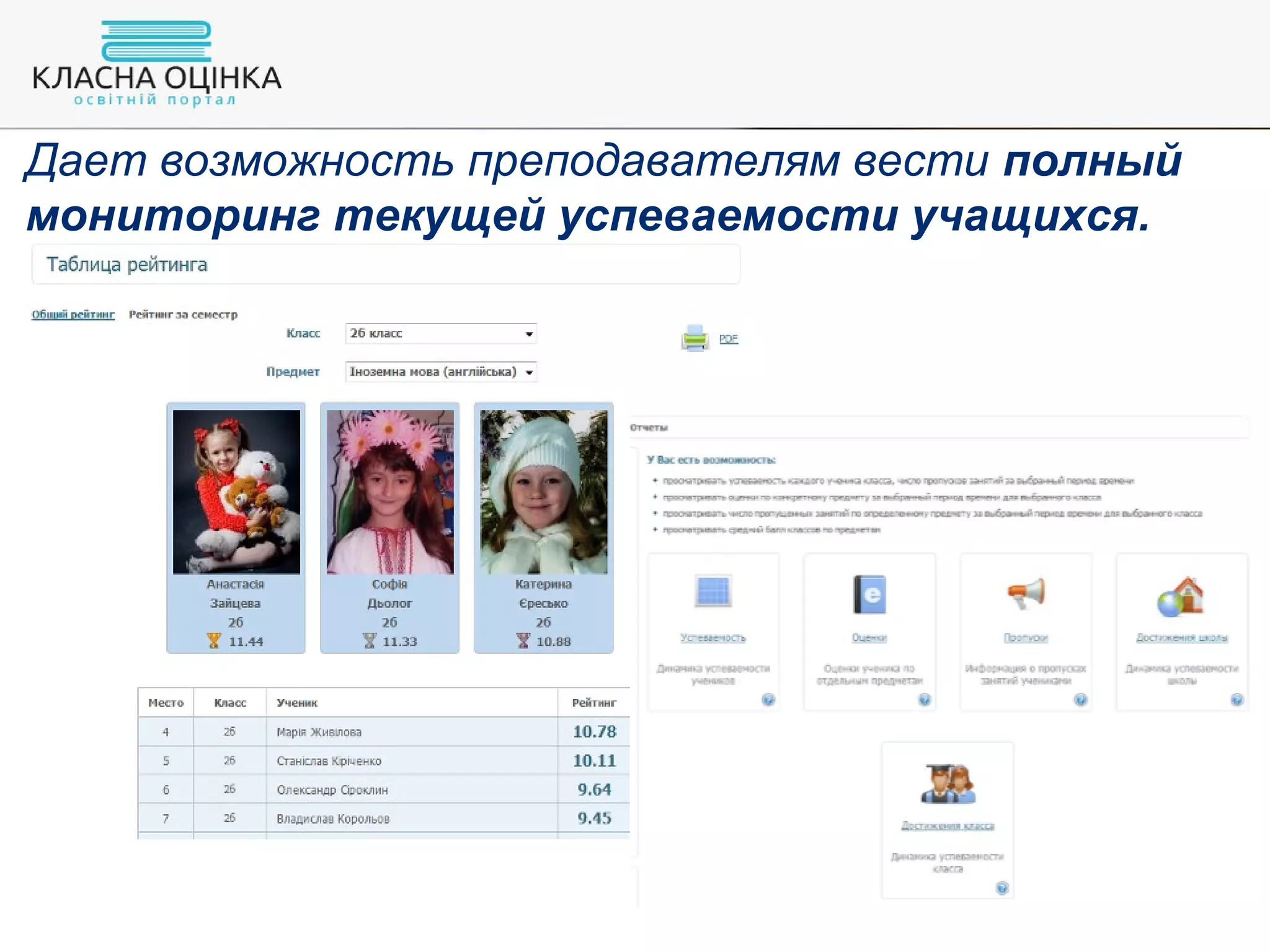Open the Достижения школы link

pyautogui.click(x=1182, y=638)
